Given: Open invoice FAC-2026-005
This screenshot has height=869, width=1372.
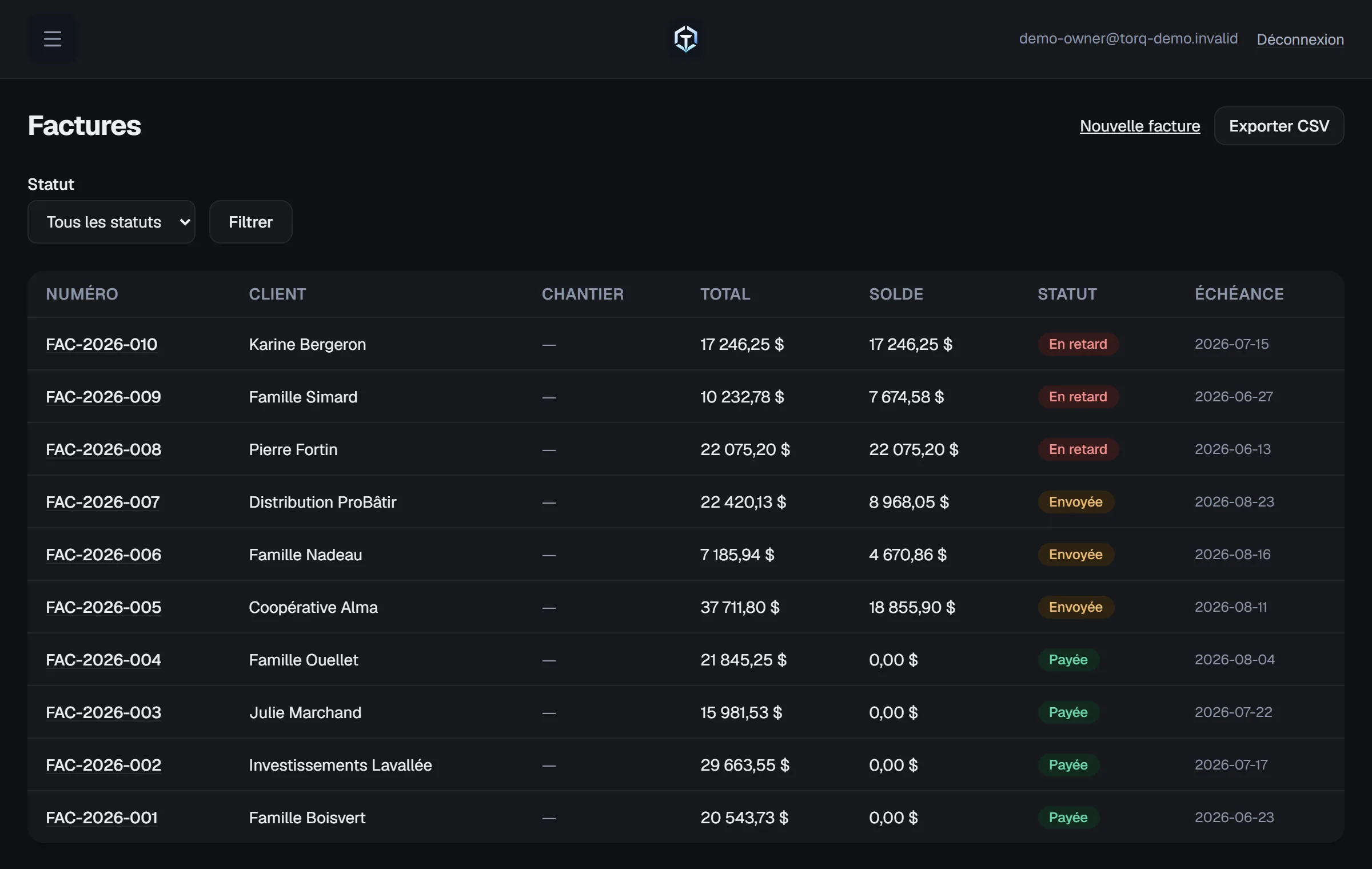Looking at the screenshot, I should tap(103, 607).
